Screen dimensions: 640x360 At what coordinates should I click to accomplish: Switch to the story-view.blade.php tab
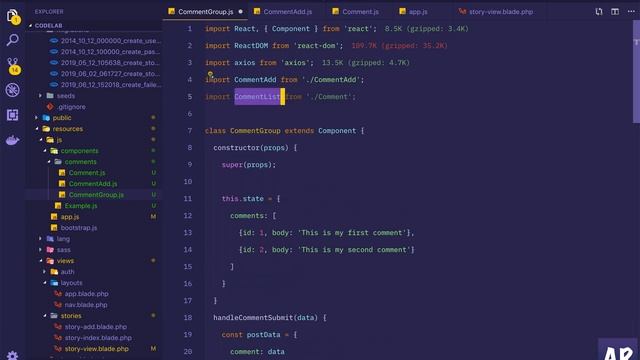500,12
